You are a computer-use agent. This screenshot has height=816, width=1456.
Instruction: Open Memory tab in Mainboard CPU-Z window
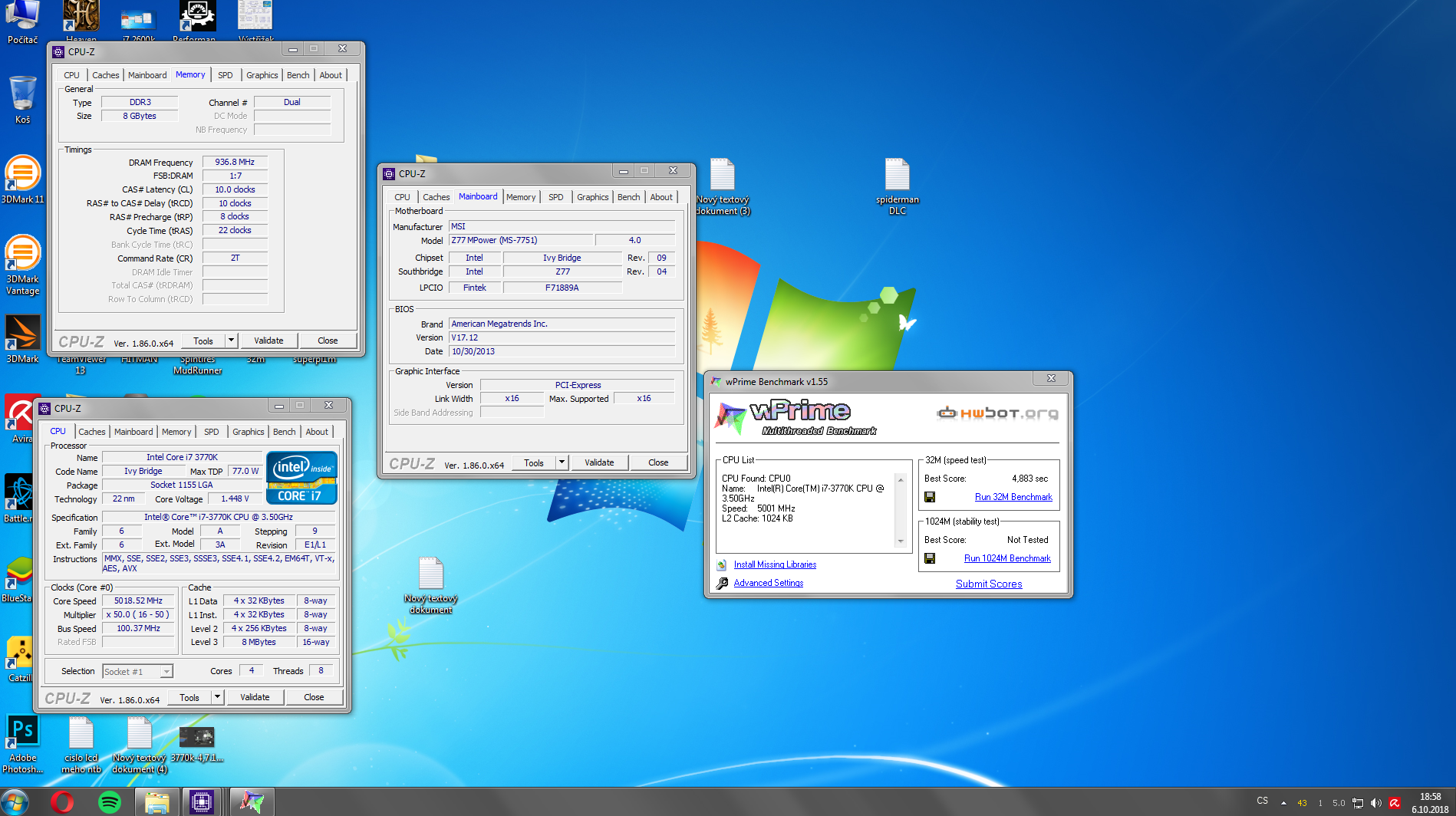pyautogui.click(x=521, y=197)
